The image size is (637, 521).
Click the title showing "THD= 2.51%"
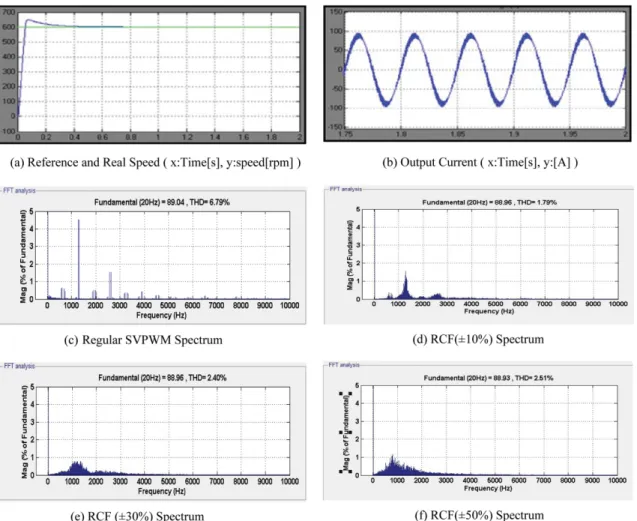click(488, 378)
